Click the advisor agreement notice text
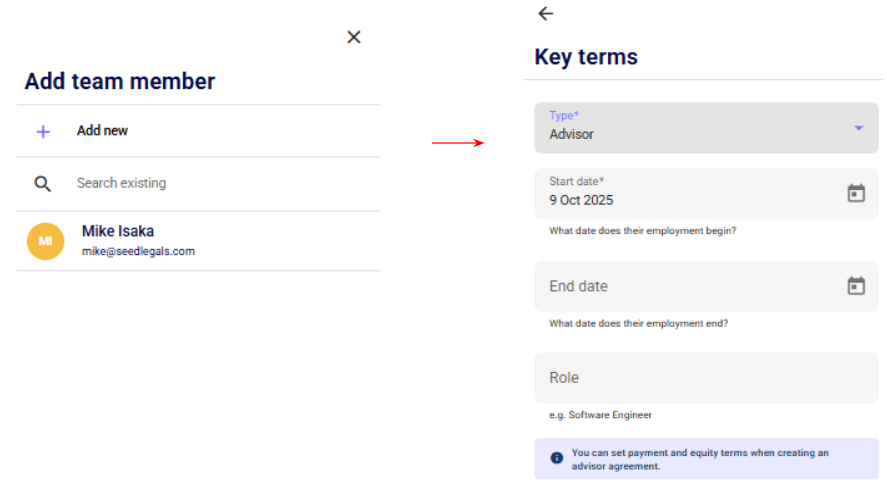This screenshot has width=887, height=488. [x=700, y=459]
